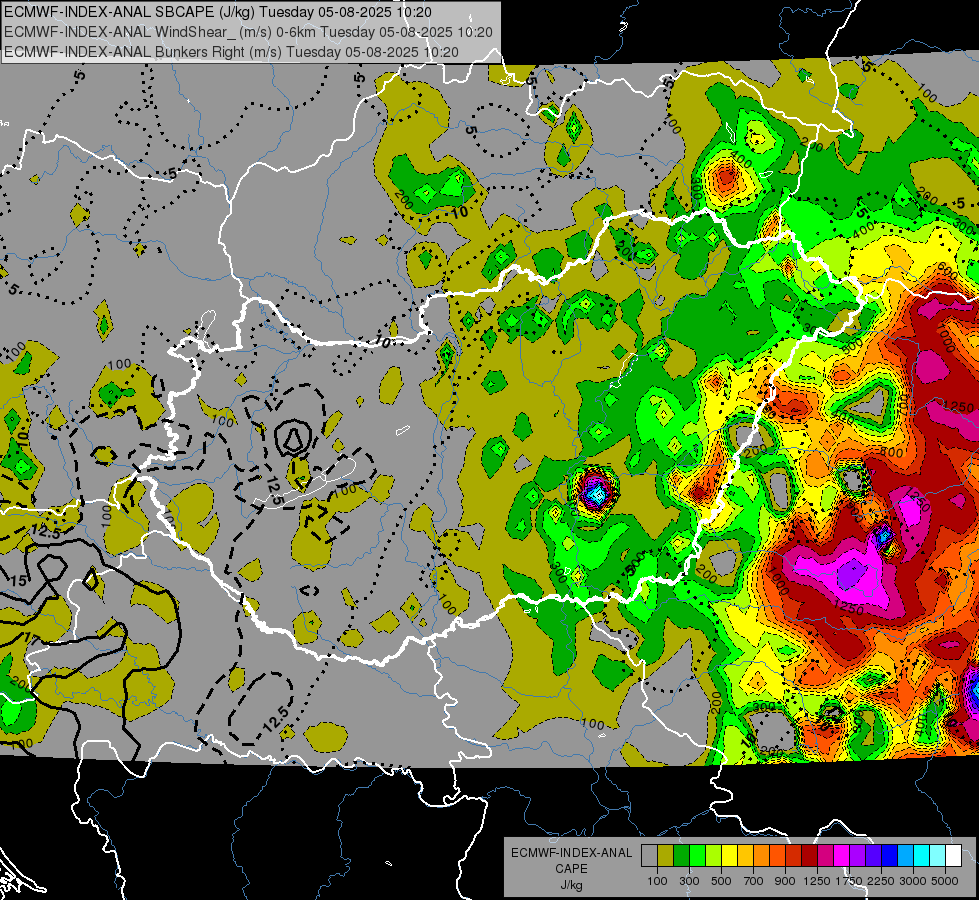
Task: Click the CAPE label in legend
Action: click(571, 868)
